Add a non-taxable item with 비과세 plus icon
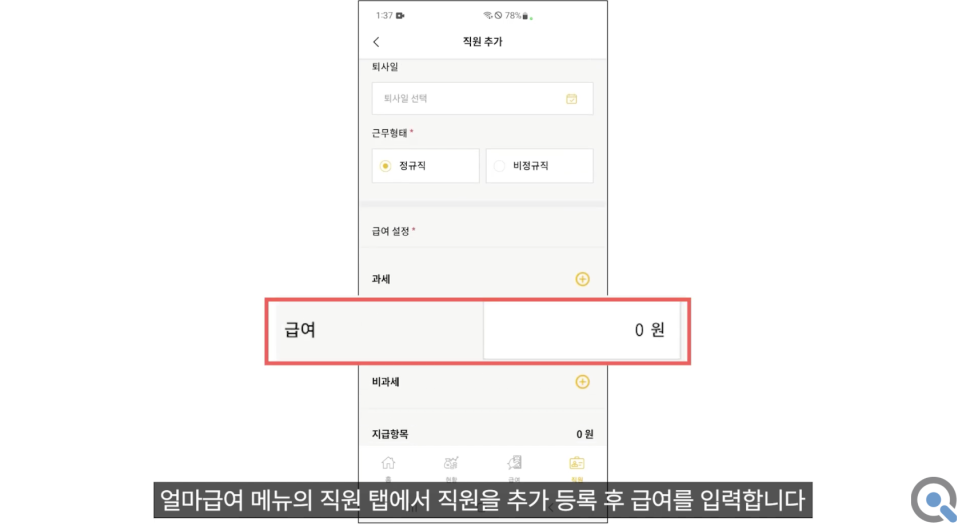The width and height of the screenshot is (966, 526). click(582, 382)
